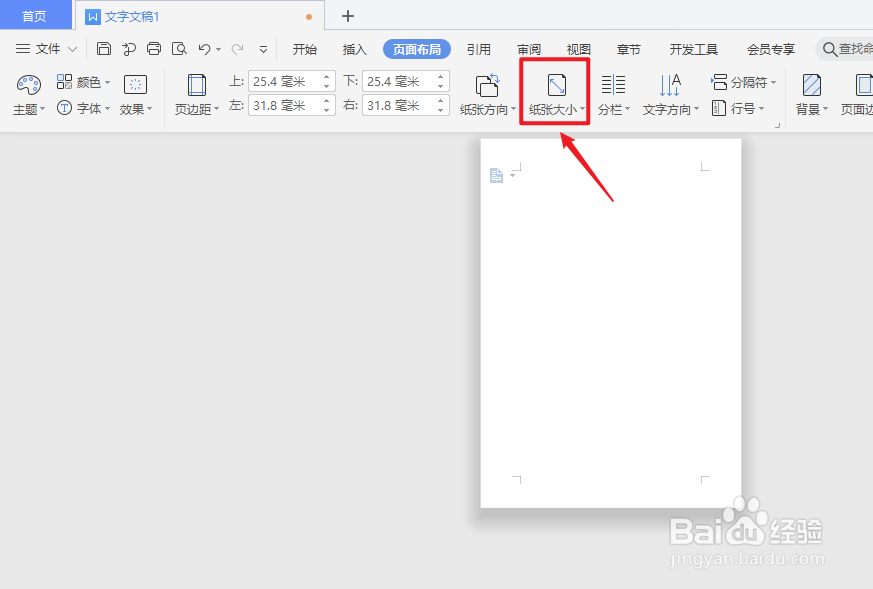Viewport: 873px width, 589px height.
Task: Click inside the blank document page
Action: (611, 323)
